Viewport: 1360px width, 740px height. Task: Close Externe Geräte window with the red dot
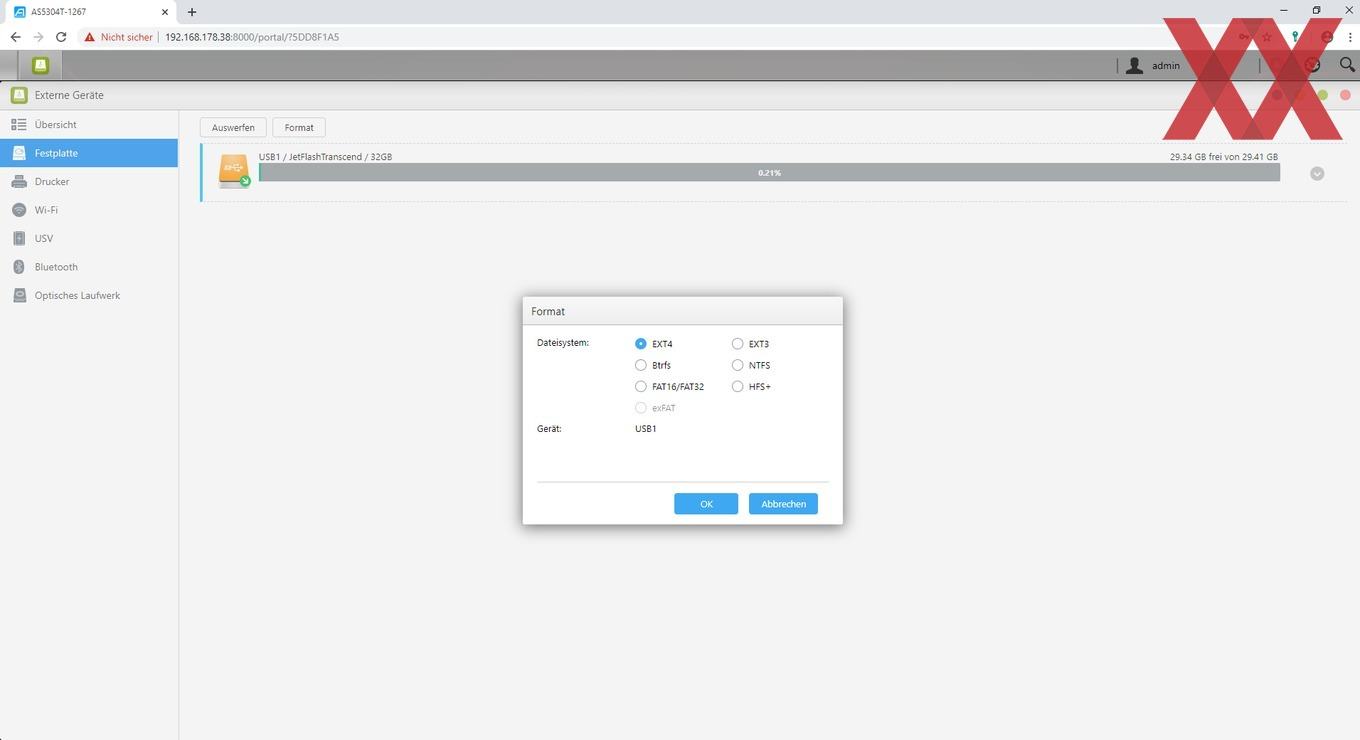click(x=1345, y=95)
